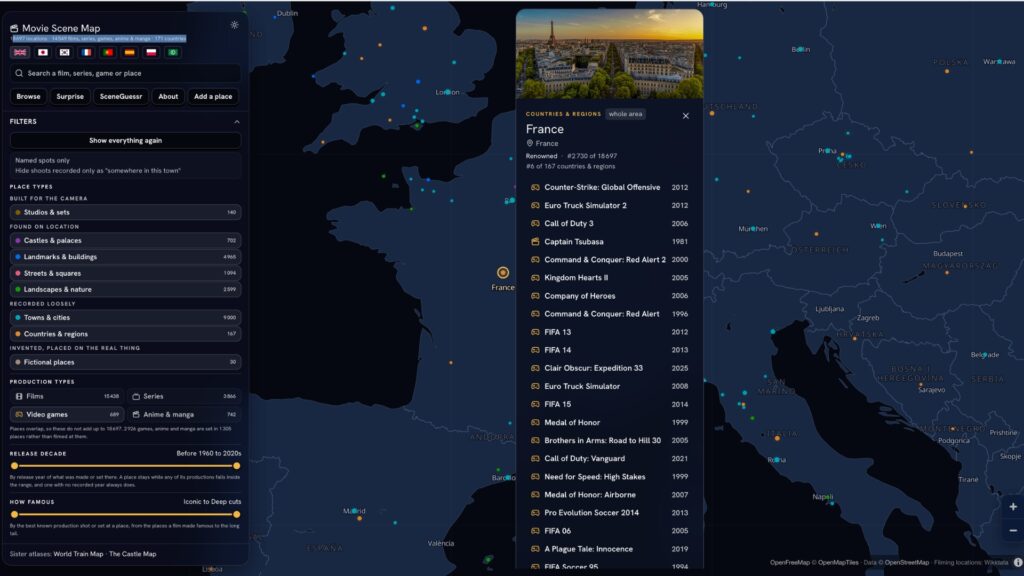Switch language with the South Korean flag
The image size is (1024, 576).
(65, 52)
